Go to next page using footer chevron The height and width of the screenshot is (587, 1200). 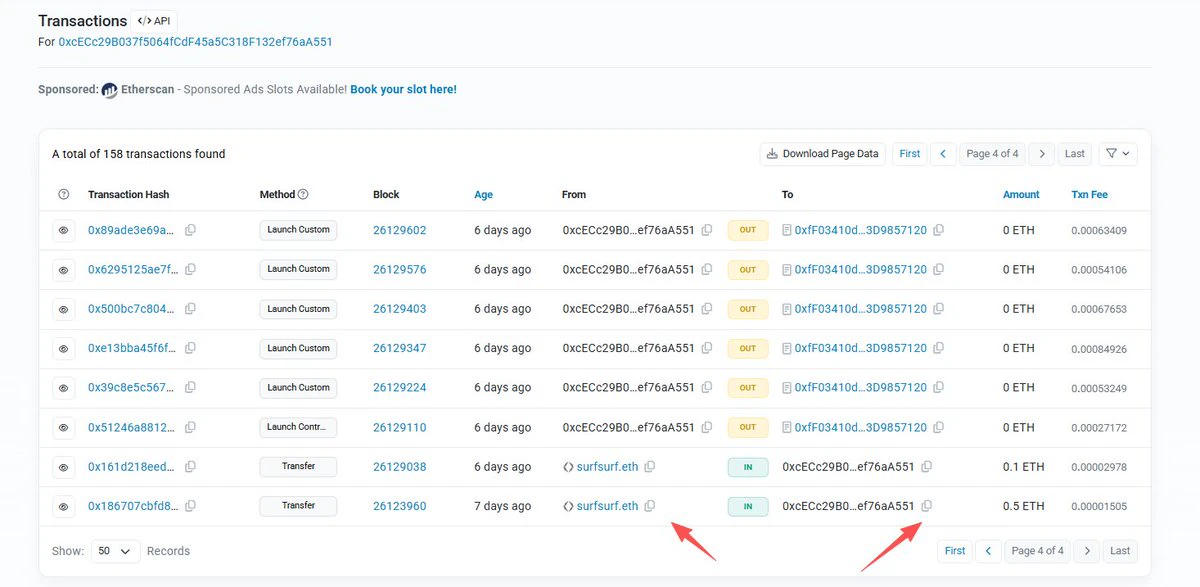(1087, 551)
